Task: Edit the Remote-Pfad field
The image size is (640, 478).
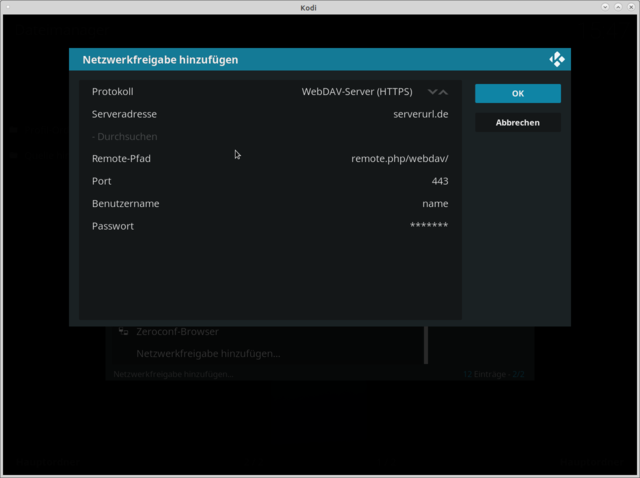Action: tap(270, 158)
